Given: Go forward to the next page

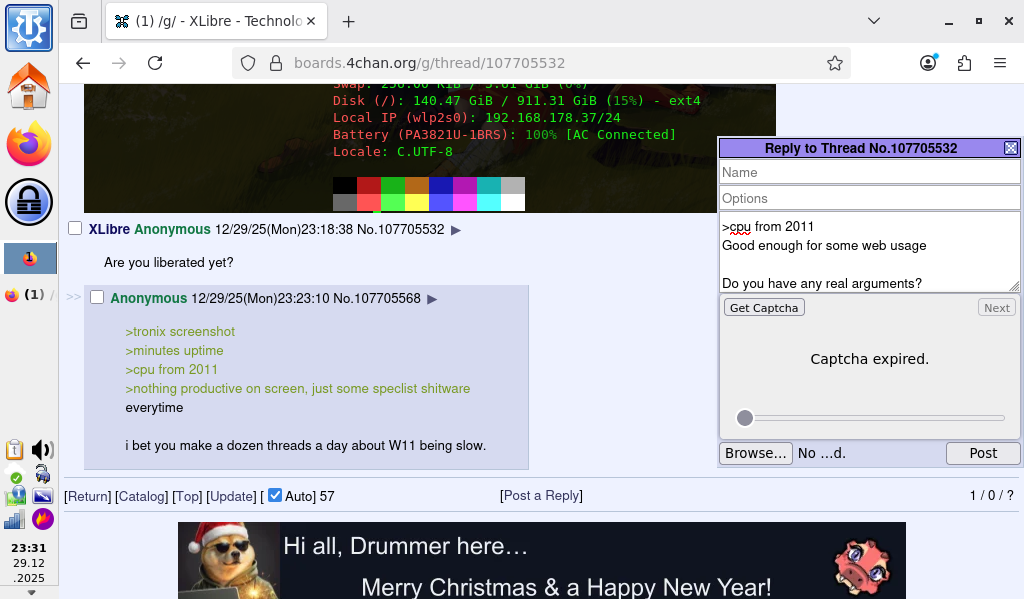Looking at the screenshot, I should pyautogui.click(x=119, y=63).
